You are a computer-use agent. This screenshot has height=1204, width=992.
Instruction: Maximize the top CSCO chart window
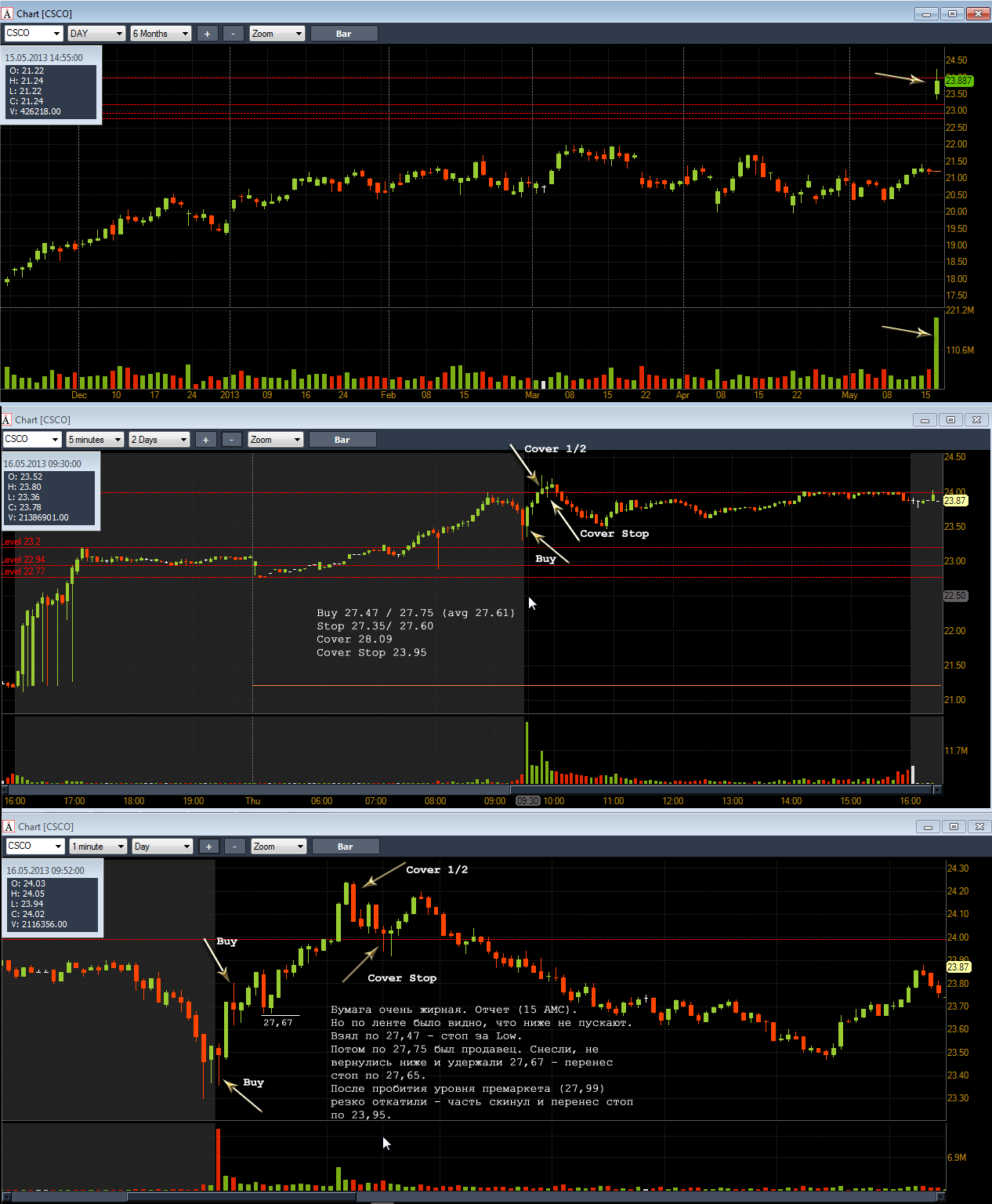pyautogui.click(x=952, y=13)
